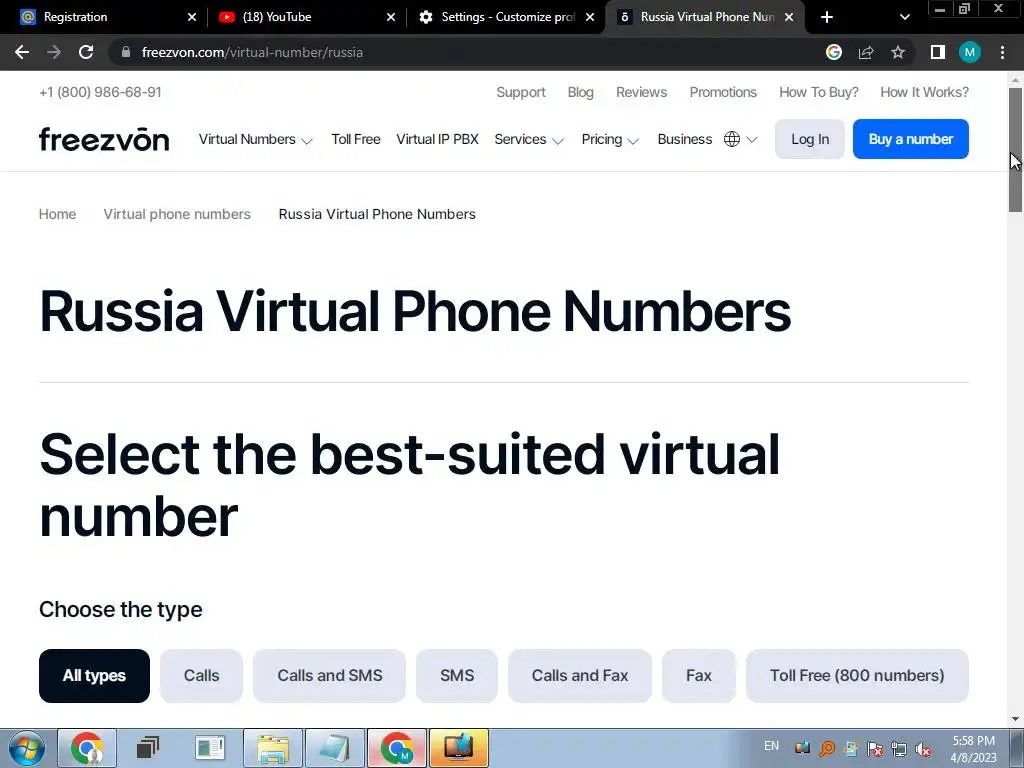Viewport: 1024px width, 768px height.
Task: Click the muted volume tray icon
Action: (x=923, y=749)
